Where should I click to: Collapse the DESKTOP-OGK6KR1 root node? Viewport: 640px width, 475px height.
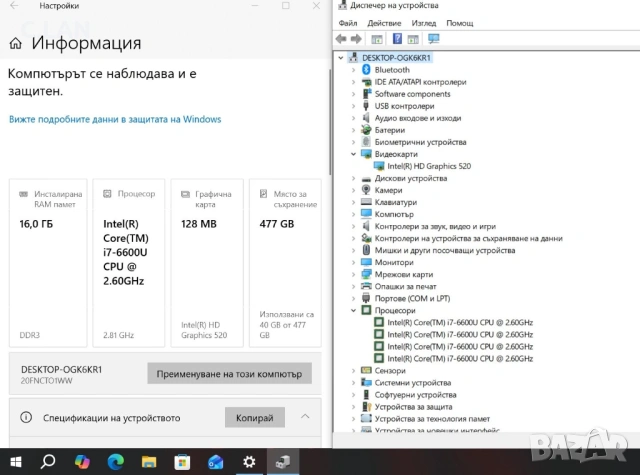[x=340, y=58]
